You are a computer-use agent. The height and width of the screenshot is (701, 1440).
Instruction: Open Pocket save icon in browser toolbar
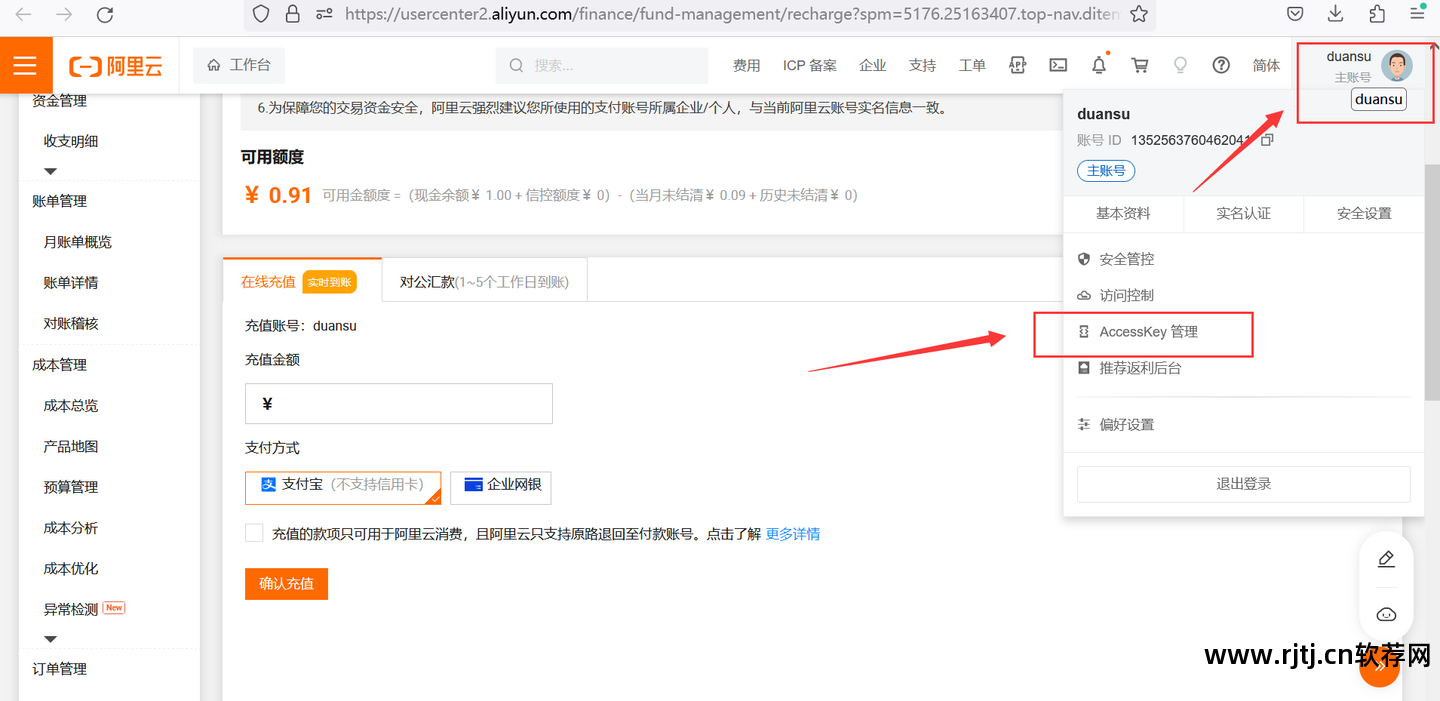click(1295, 14)
